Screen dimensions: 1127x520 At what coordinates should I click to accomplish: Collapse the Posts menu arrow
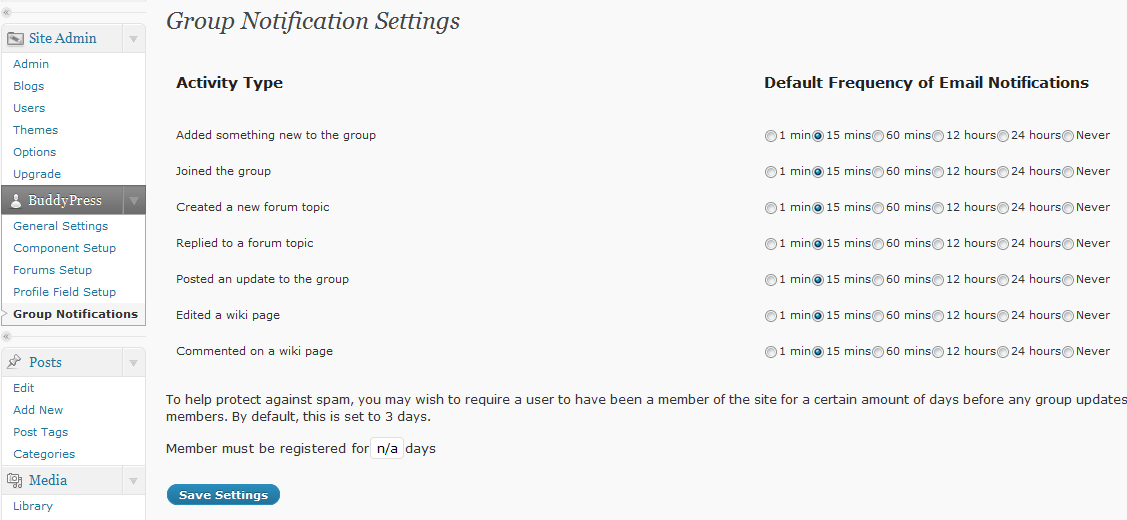tap(133, 362)
